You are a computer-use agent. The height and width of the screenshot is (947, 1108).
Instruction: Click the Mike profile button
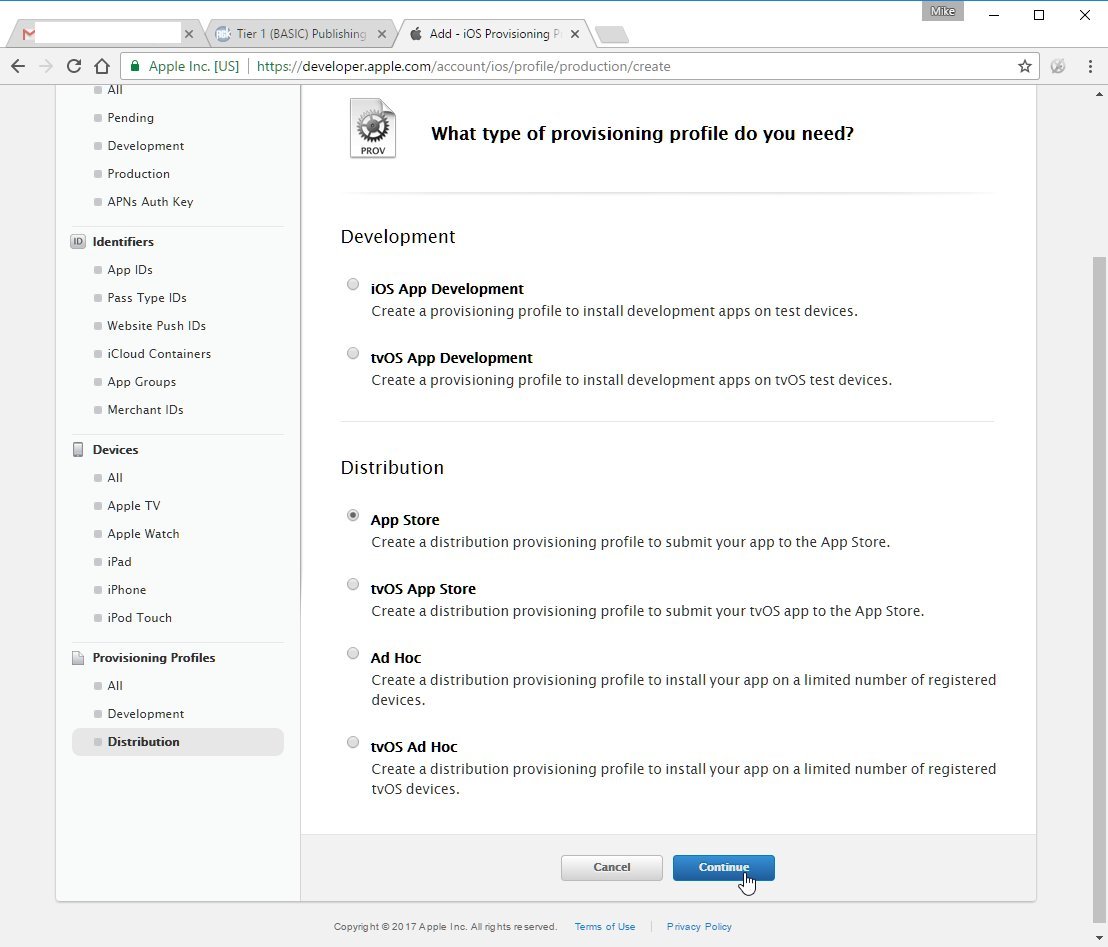coord(942,11)
